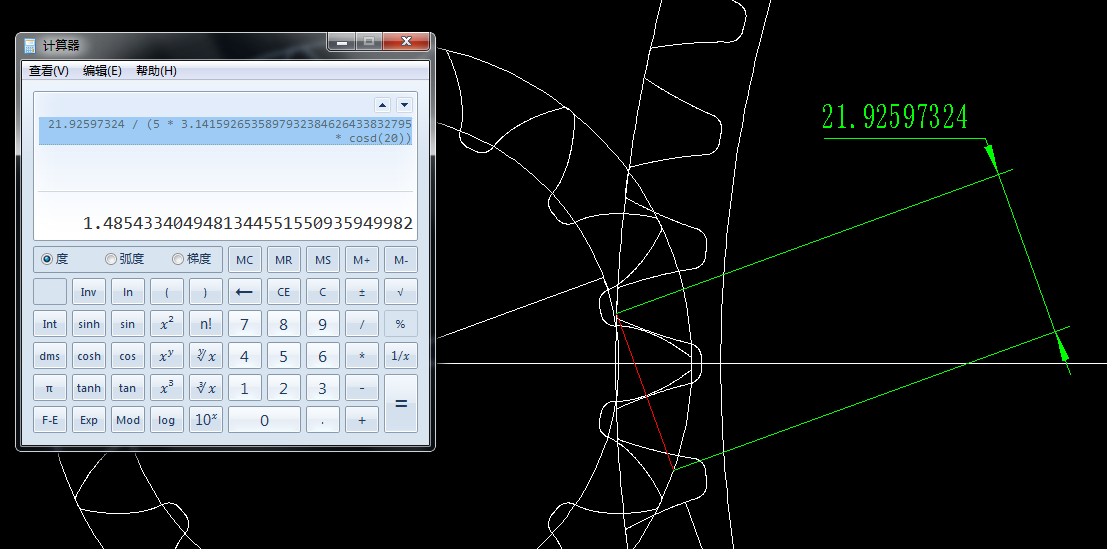The width and height of the screenshot is (1107, 549).
Task: Click the pi constant key
Action: point(49,387)
